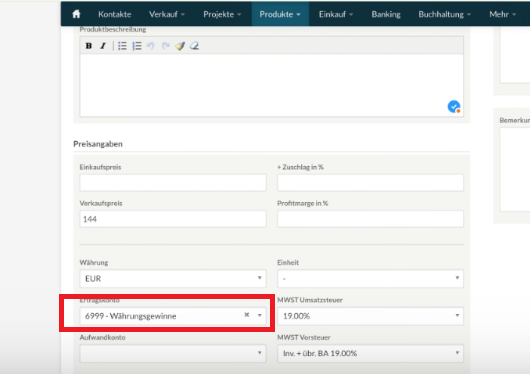530x374 pixels.
Task: Insert bulleted list in description editor
Action: [x=122, y=46]
